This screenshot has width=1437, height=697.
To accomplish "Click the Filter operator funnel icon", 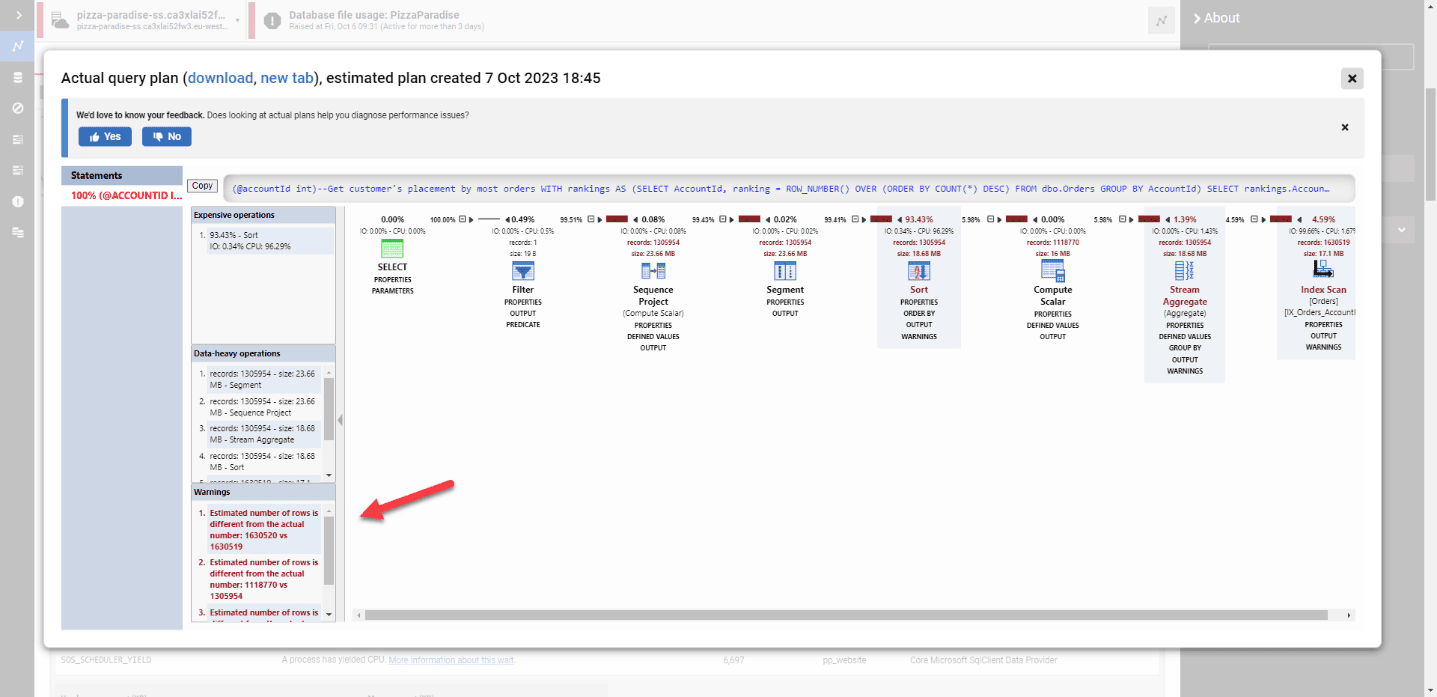I will coord(523,271).
